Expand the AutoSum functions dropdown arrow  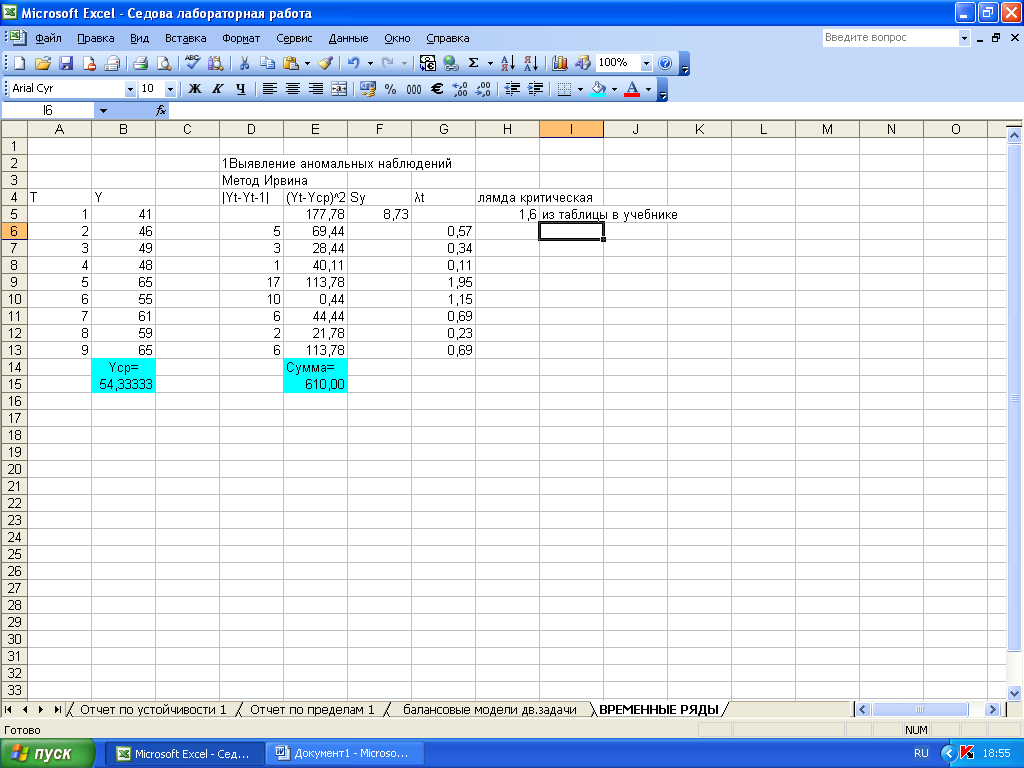490,63
